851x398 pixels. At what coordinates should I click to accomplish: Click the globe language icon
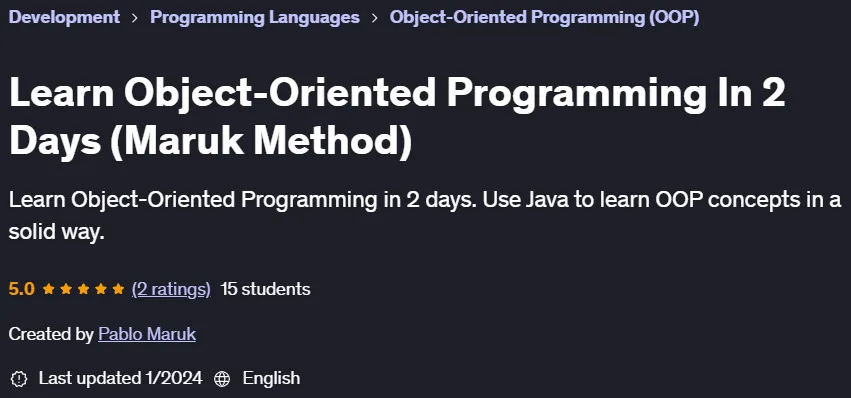tap(222, 378)
